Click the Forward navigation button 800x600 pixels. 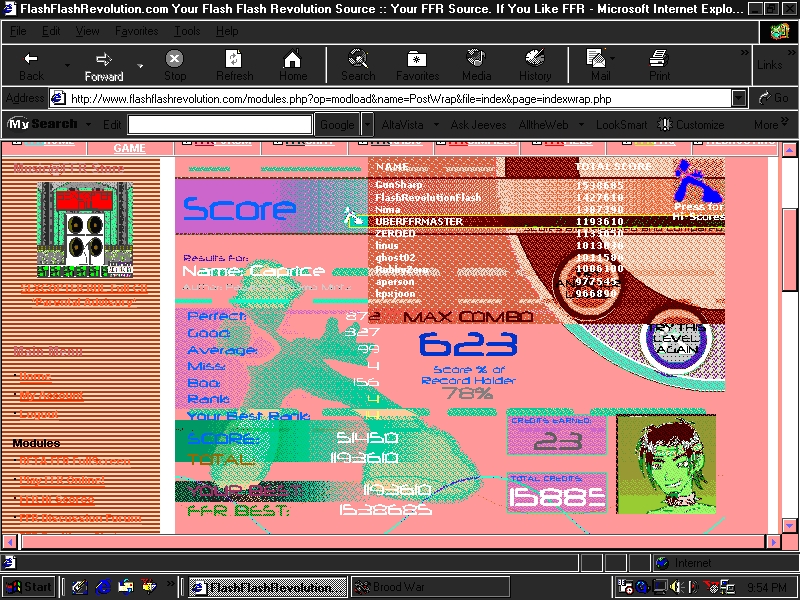click(x=104, y=66)
